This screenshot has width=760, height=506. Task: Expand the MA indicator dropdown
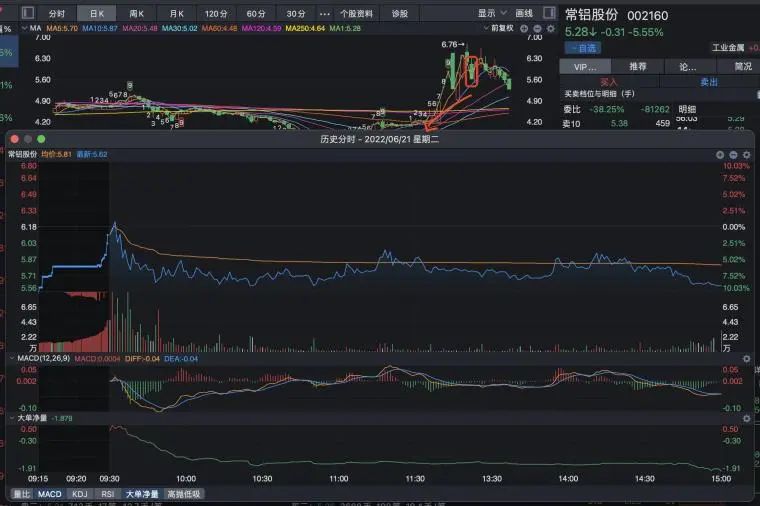25,28
